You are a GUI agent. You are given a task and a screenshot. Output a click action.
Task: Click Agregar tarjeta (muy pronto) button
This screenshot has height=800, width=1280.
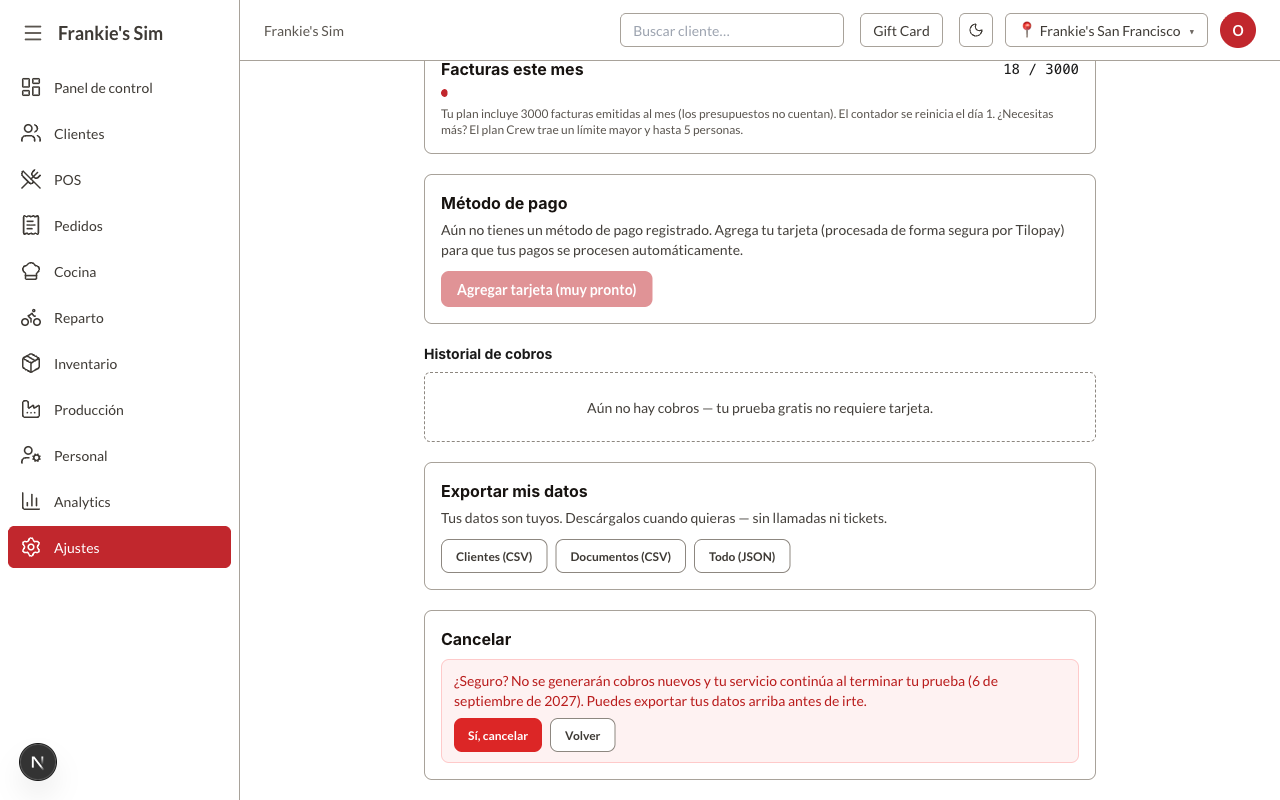coord(546,289)
